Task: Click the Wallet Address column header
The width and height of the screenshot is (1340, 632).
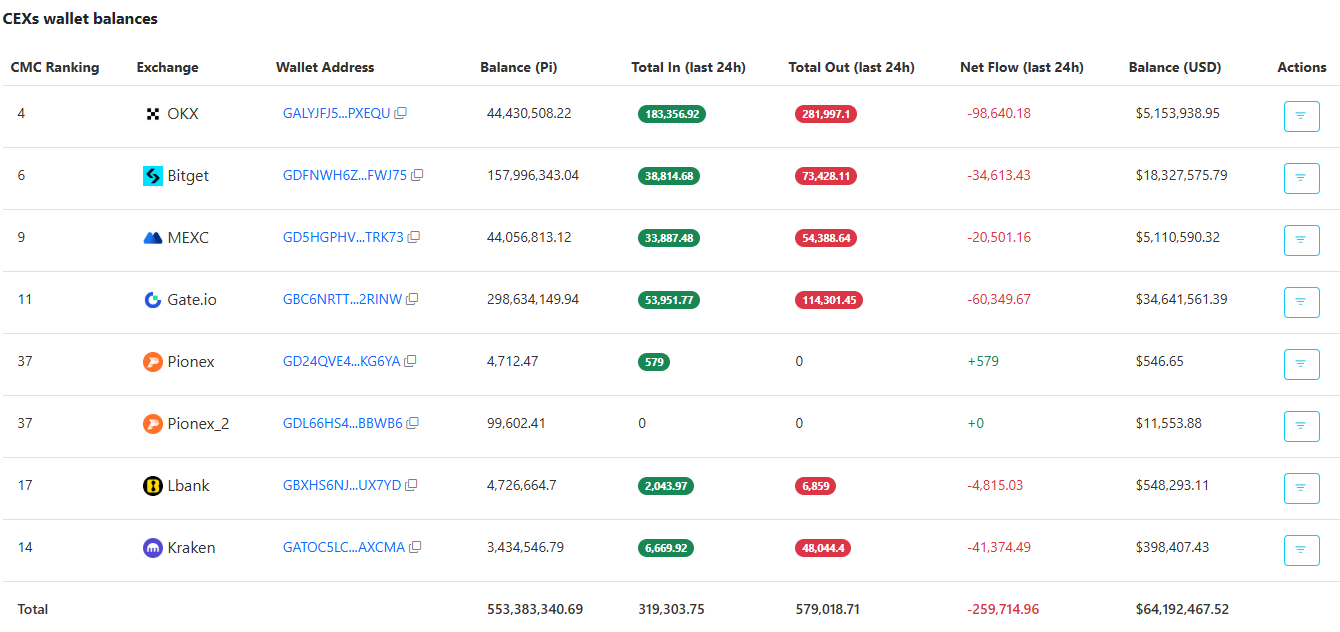Action: pyautogui.click(x=325, y=67)
